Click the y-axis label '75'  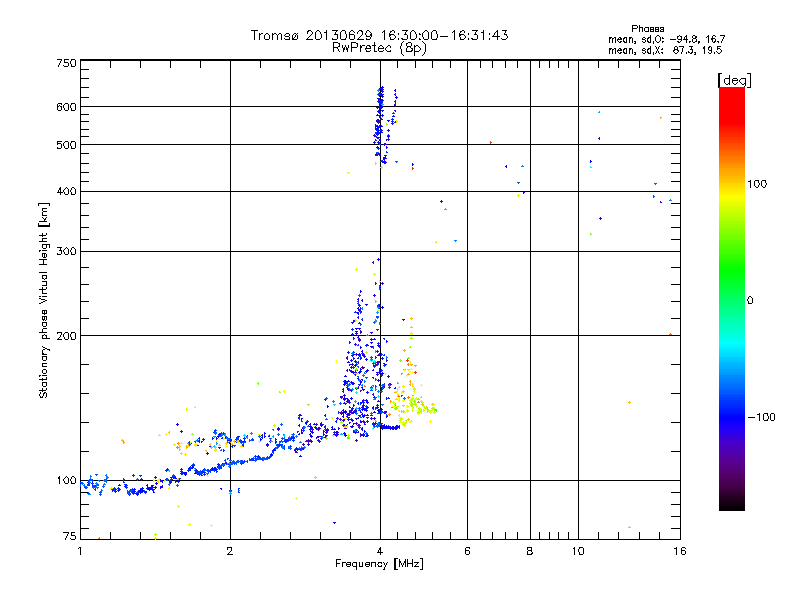(70, 536)
